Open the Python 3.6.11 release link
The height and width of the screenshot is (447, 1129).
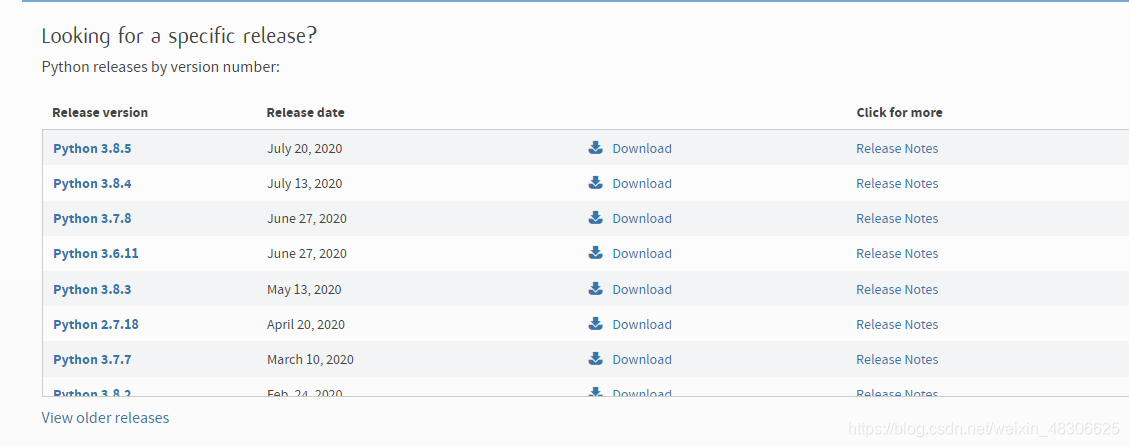[96, 253]
